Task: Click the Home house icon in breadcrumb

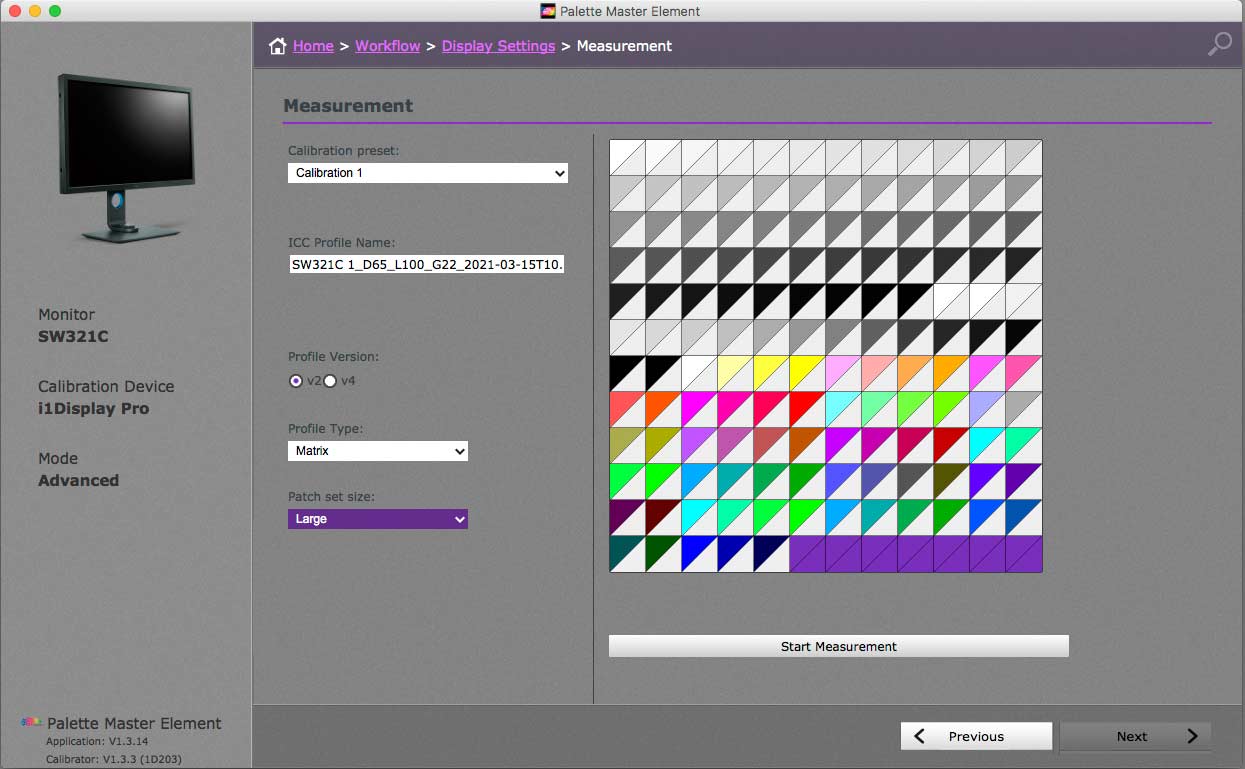Action: click(277, 46)
